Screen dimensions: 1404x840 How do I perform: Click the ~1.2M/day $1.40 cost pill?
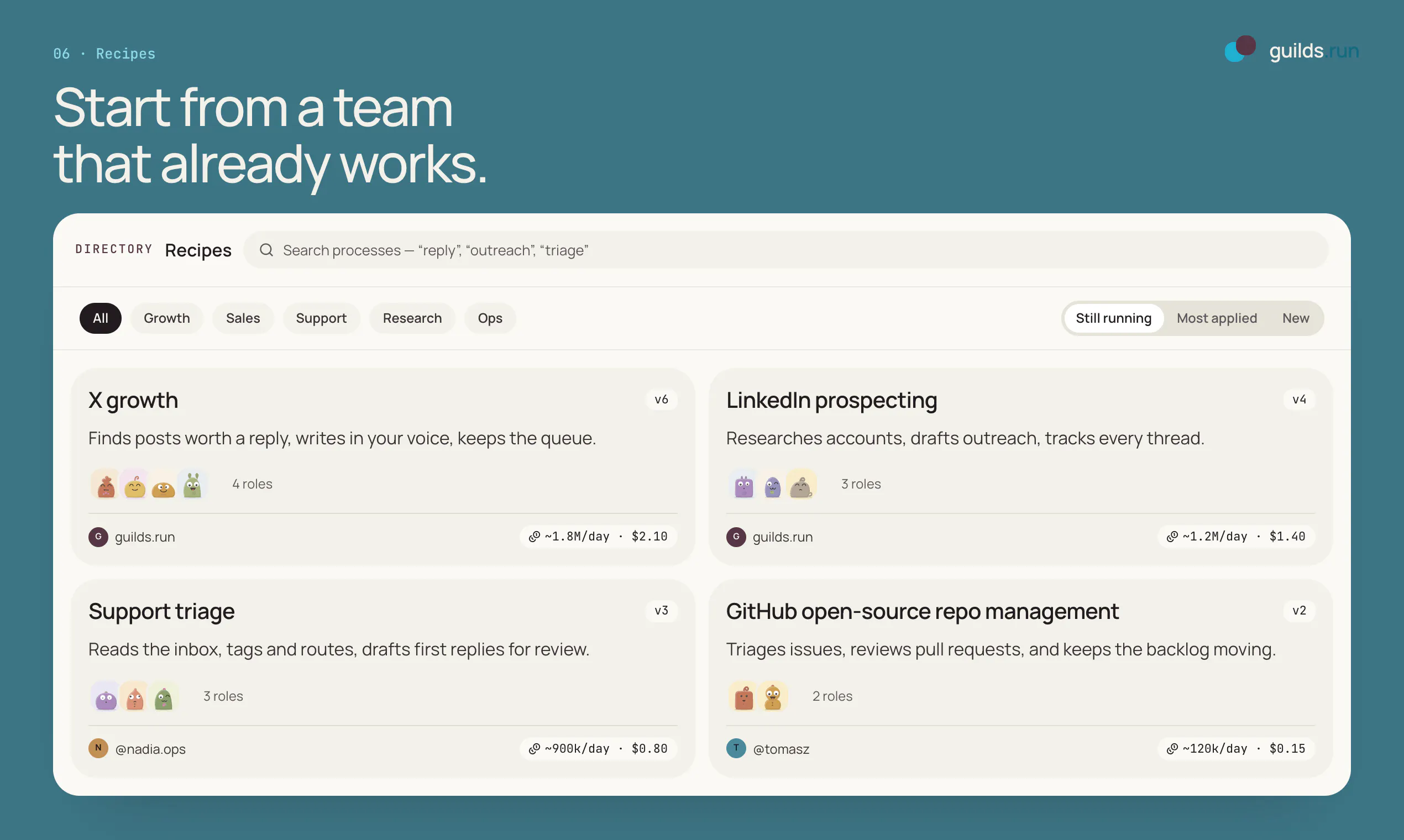point(1236,537)
